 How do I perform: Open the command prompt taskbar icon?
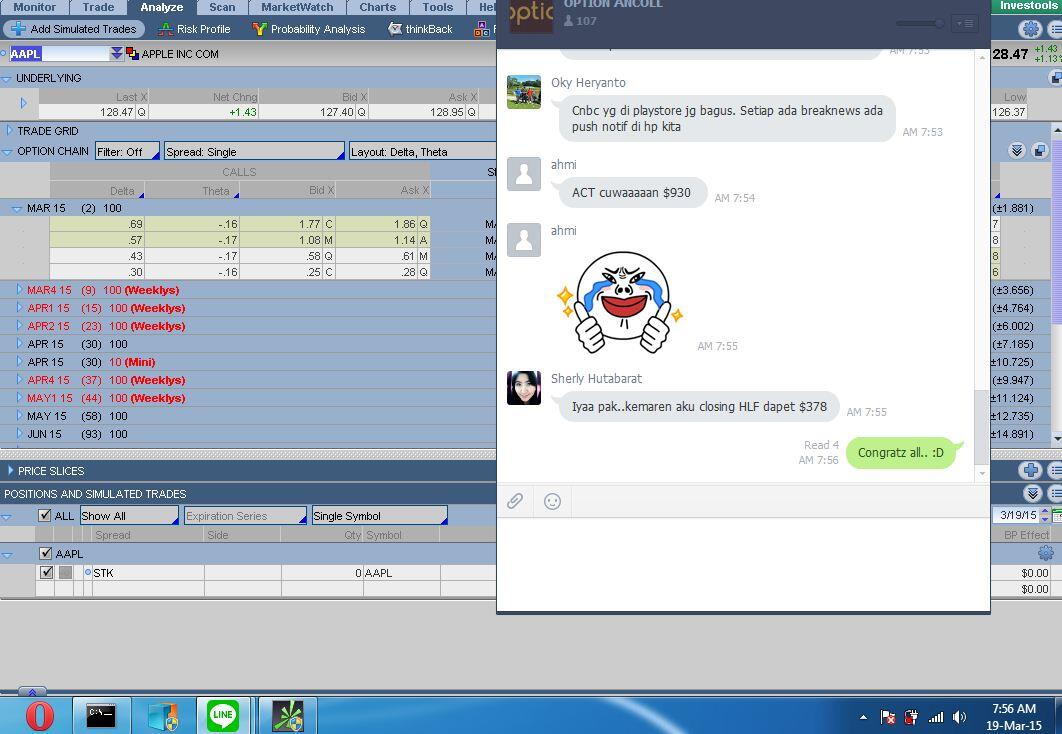(101, 716)
